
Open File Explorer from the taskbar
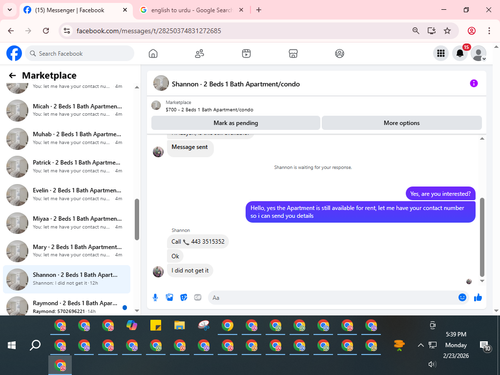(179, 325)
